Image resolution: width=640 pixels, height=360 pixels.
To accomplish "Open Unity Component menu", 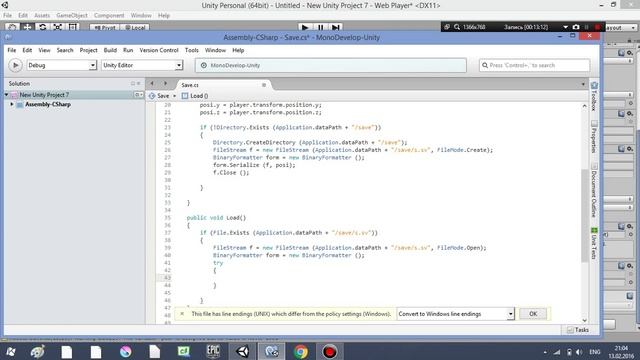I will pyautogui.click(x=109, y=16).
